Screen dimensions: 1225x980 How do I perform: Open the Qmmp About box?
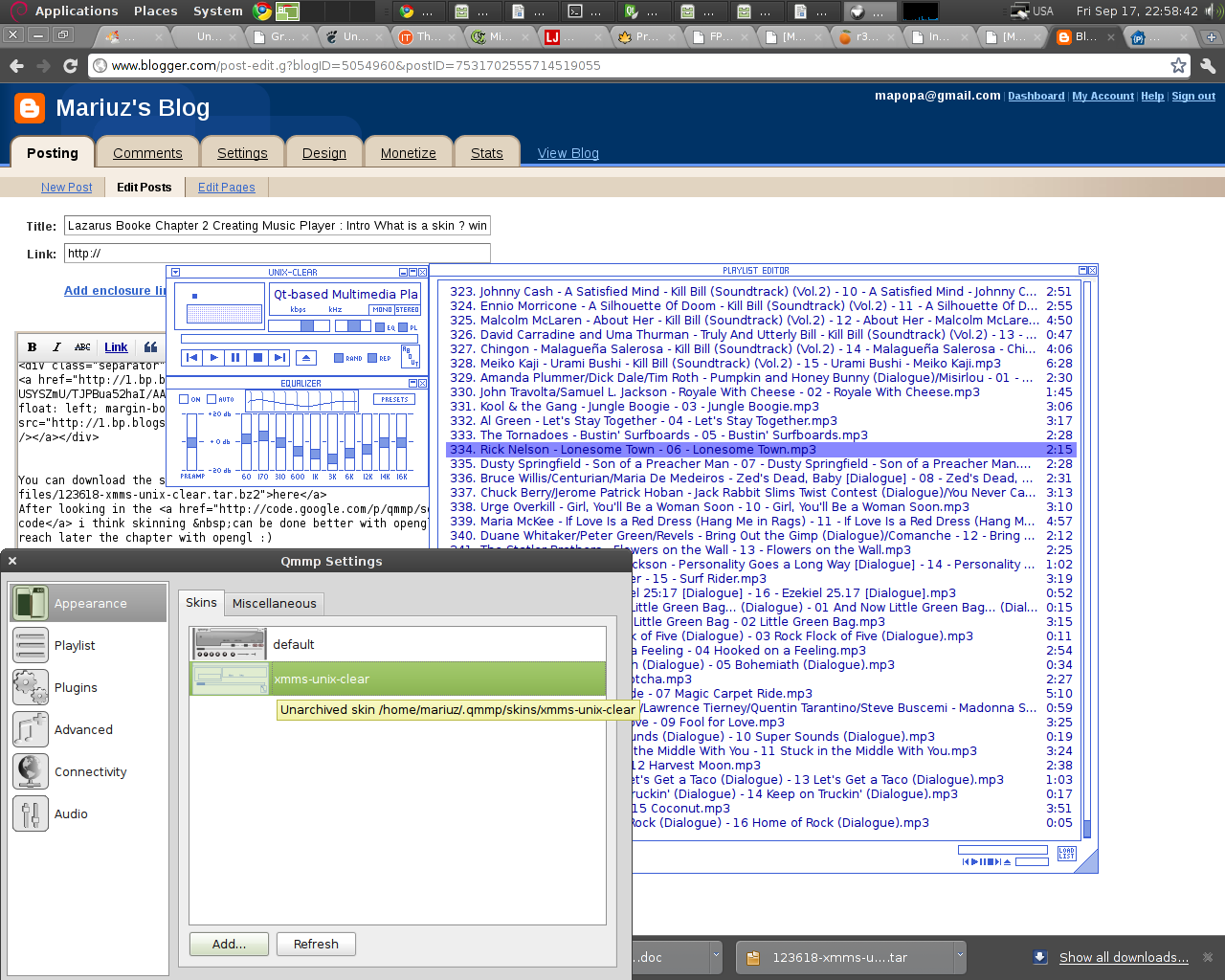coord(411,357)
